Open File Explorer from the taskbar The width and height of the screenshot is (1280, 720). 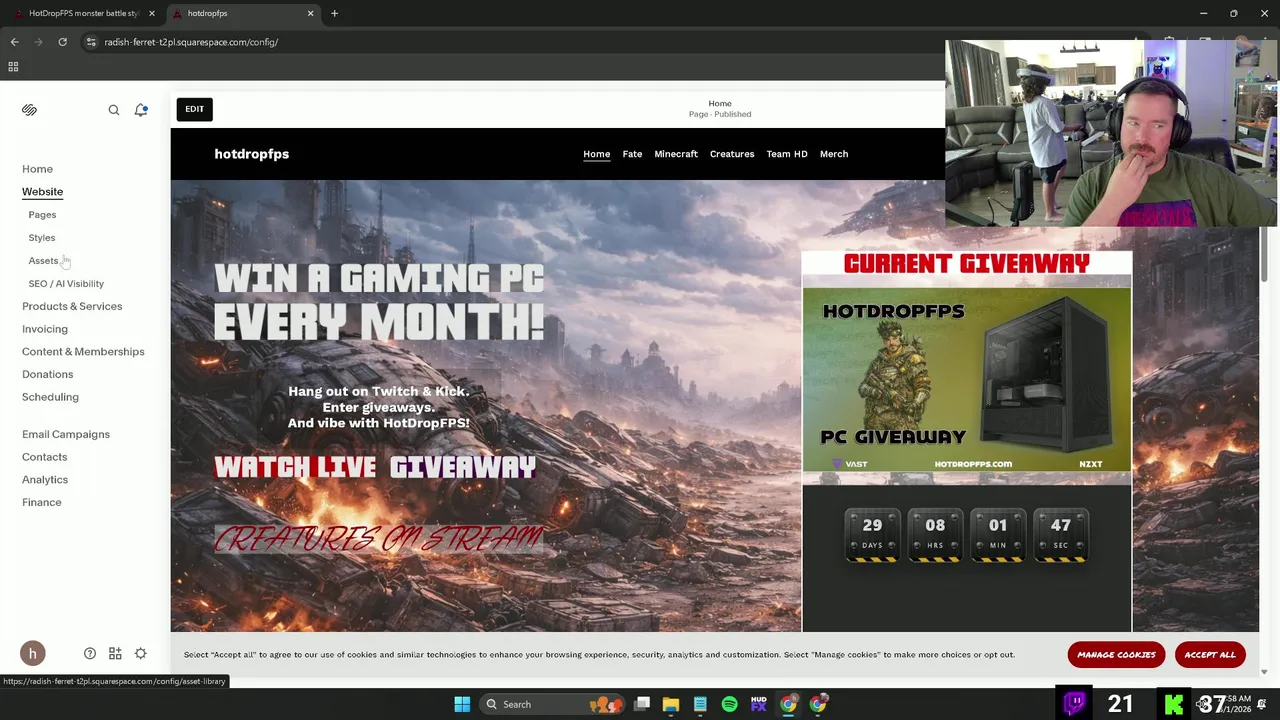tap(671, 704)
